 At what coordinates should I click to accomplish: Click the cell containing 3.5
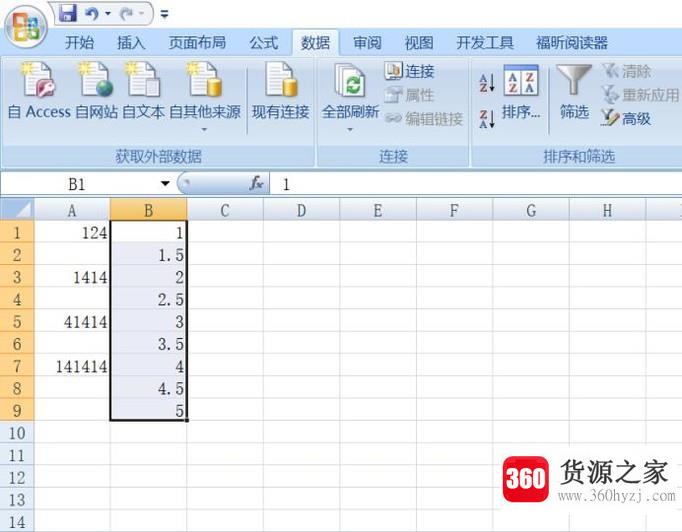tap(149, 344)
